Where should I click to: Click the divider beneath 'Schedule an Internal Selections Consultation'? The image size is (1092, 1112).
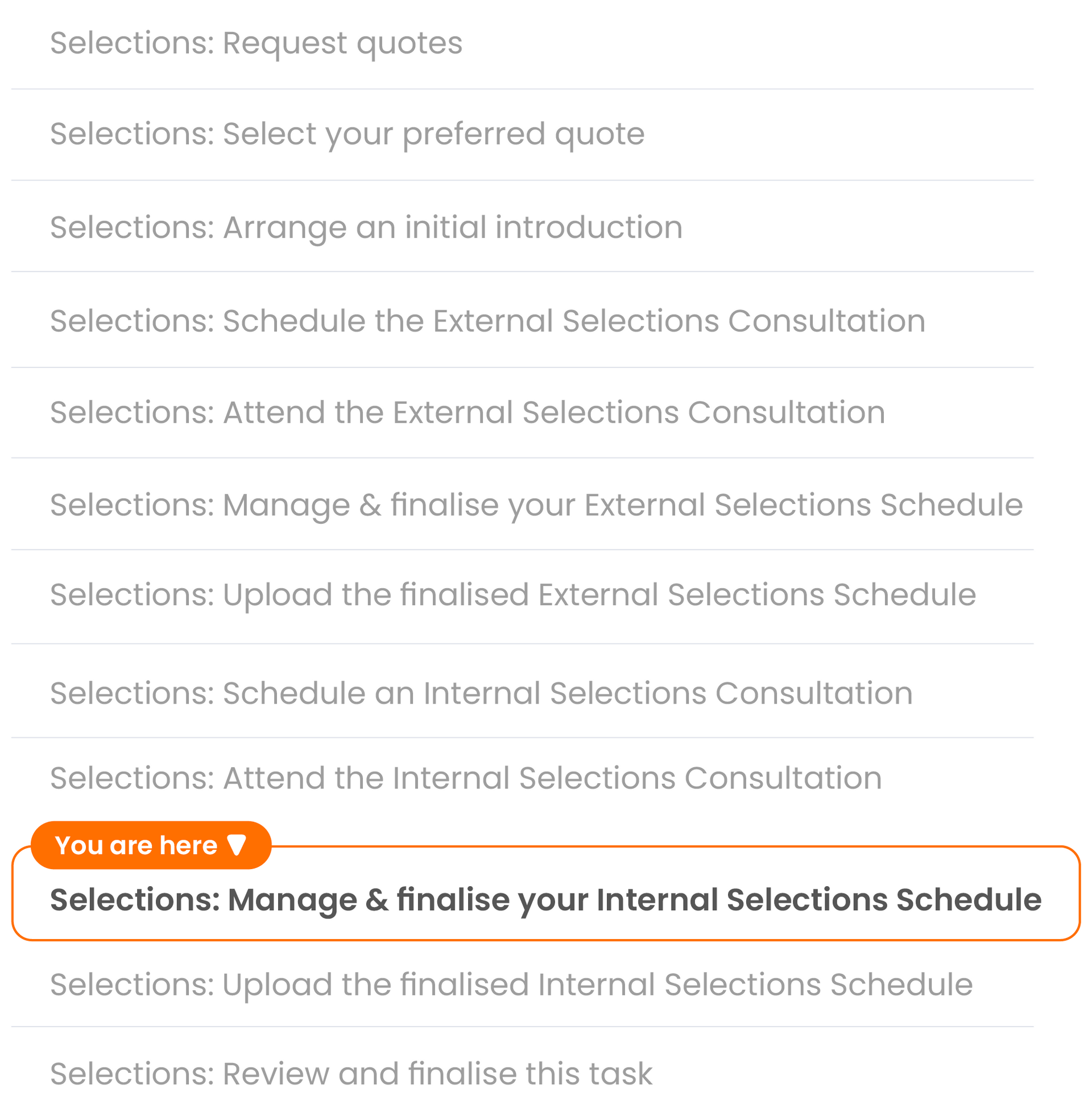pyautogui.click(x=522, y=738)
